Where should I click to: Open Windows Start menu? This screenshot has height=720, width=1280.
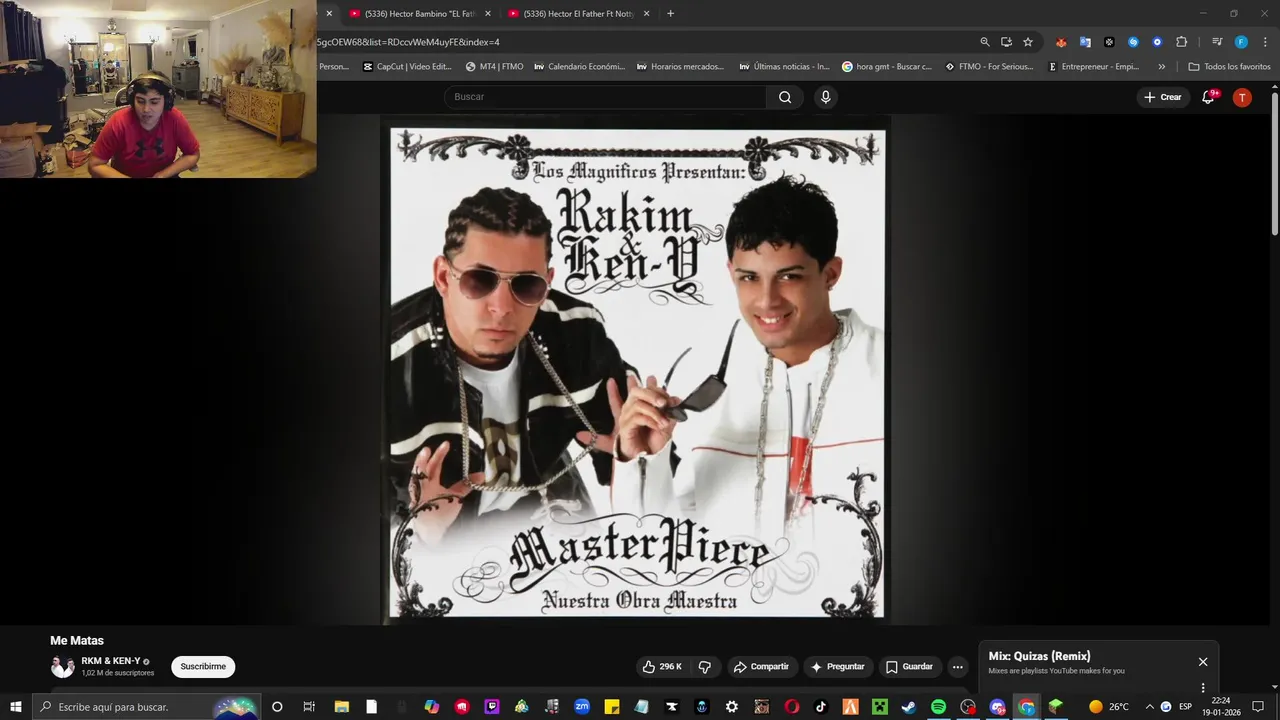15,707
